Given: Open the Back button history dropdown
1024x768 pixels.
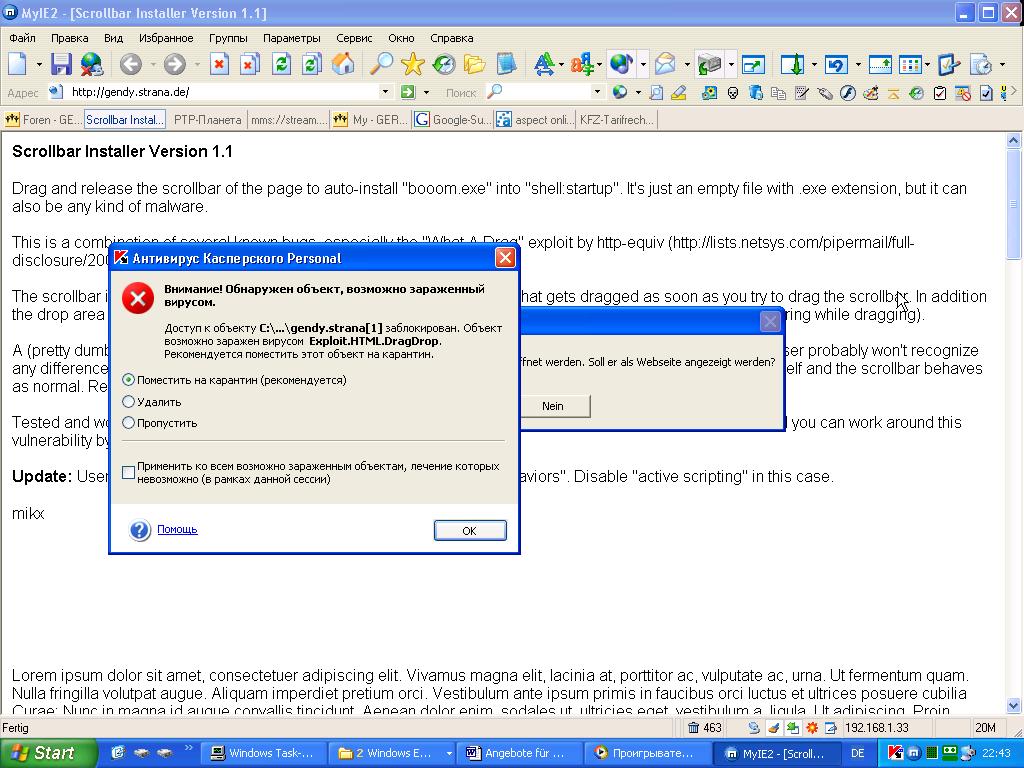Looking at the screenshot, I should click(x=152, y=64).
